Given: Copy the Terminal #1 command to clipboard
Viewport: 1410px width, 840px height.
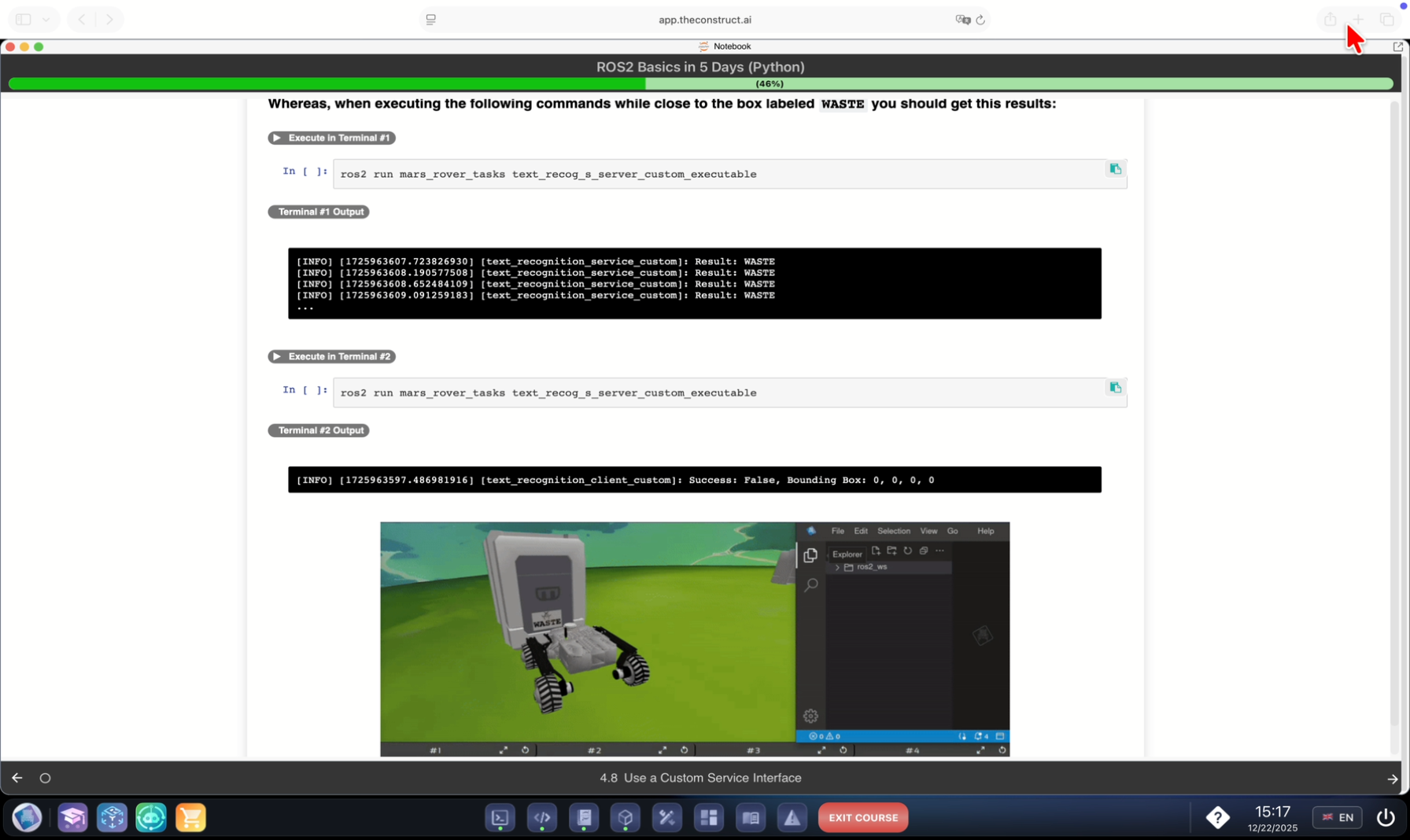Looking at the screenshot, I should pyautogui.click(x=1115, y=169).
